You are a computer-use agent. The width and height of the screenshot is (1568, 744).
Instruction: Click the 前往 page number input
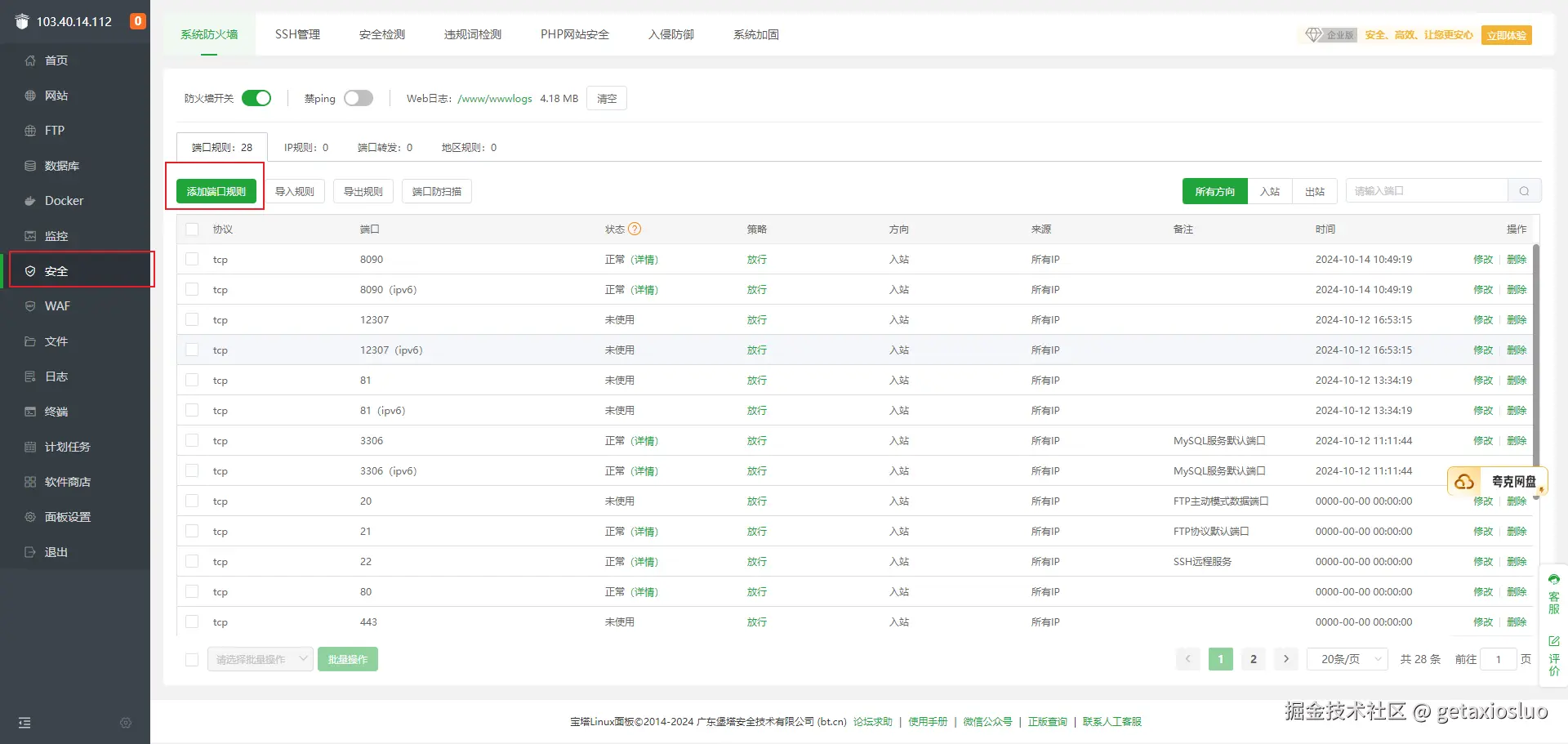pyautogui.click(x=1499, y=659)
